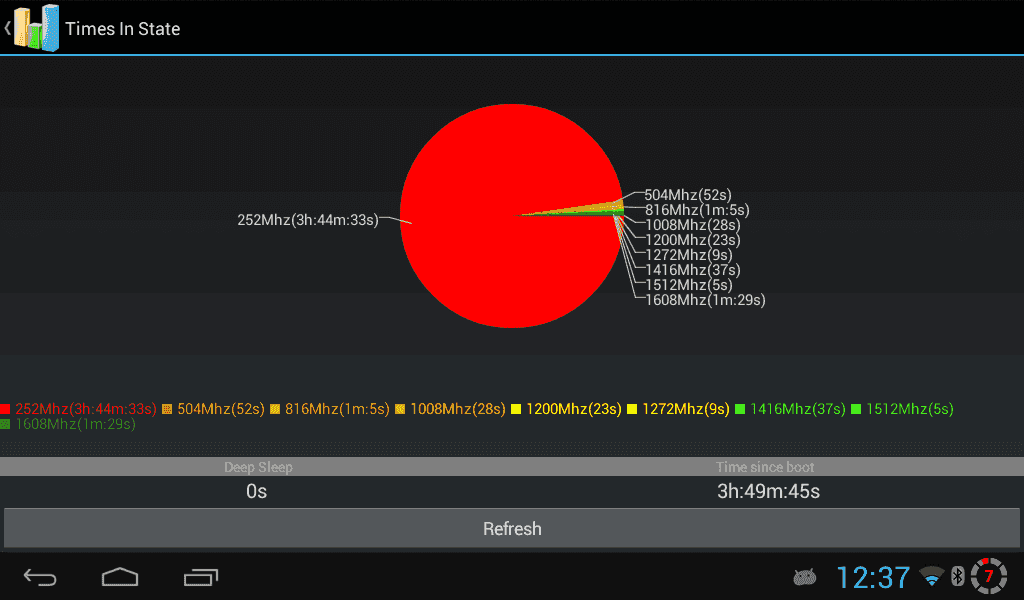This screenshot has height=600, width=1024.
Task: Tap the Bluetooth status icon
Action: [x=957, y=576]
